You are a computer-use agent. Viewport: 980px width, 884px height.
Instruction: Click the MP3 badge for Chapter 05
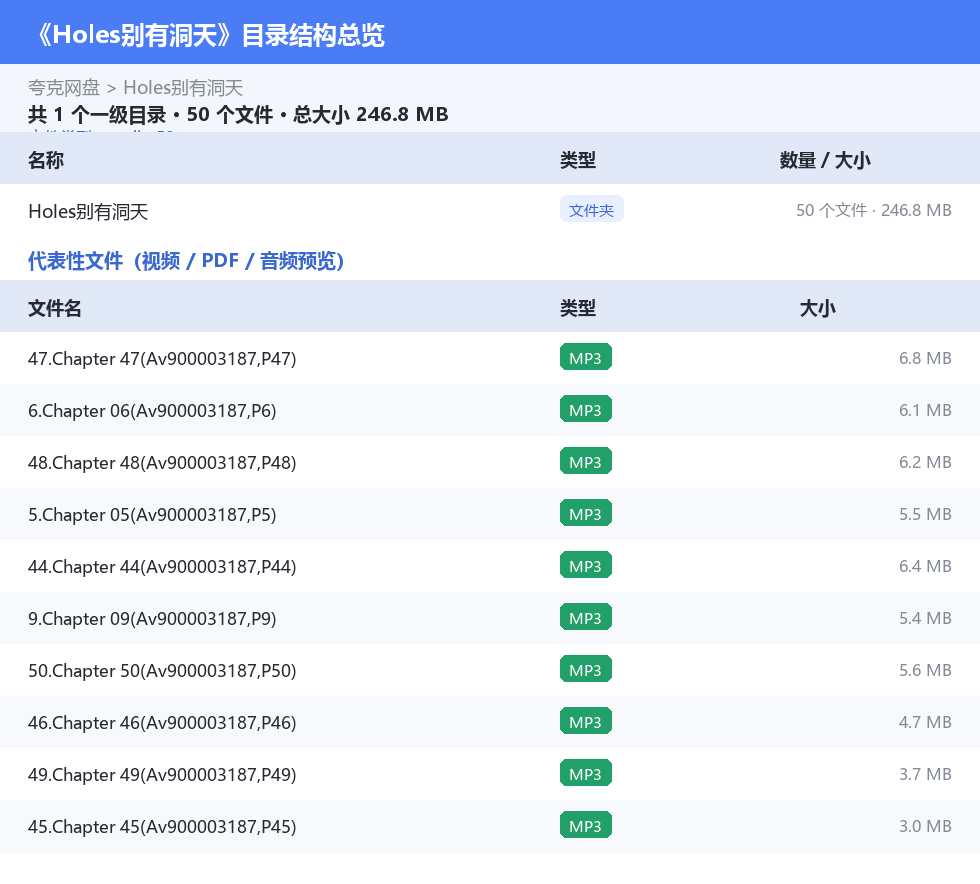tap(586, 513)
